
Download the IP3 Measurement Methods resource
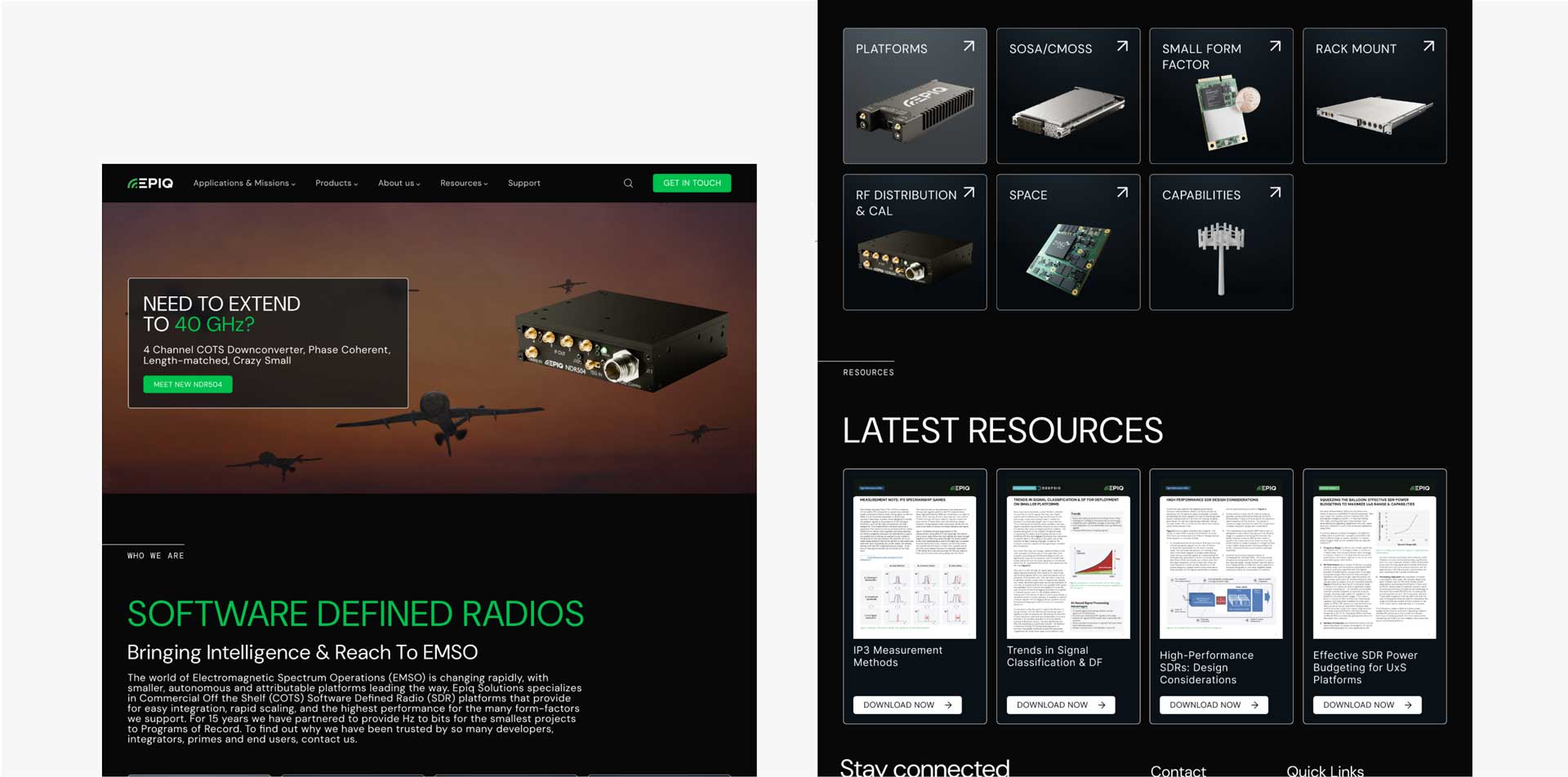click(x=907, y=705)
